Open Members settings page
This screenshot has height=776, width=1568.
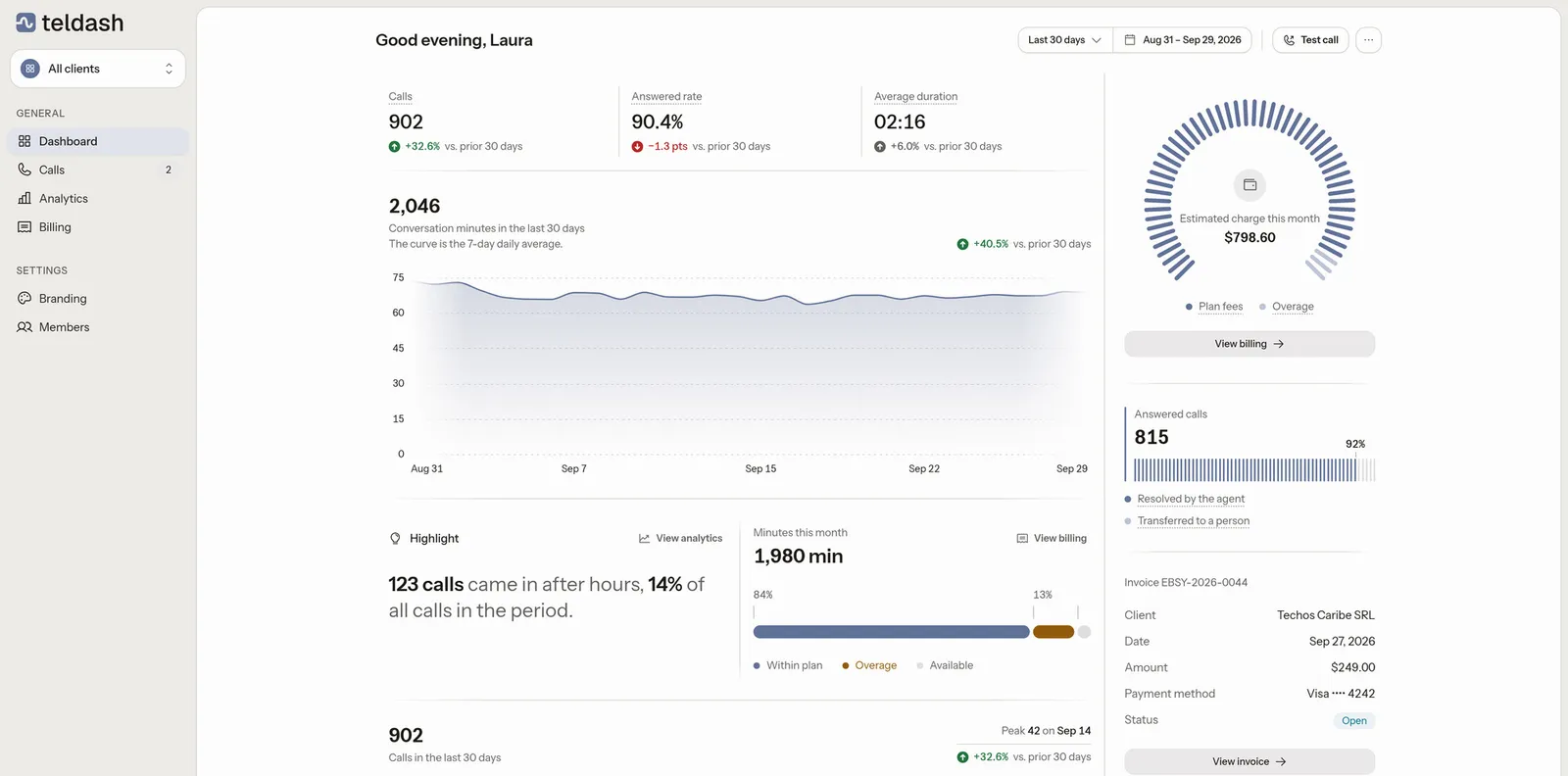[x=98, y=327]
